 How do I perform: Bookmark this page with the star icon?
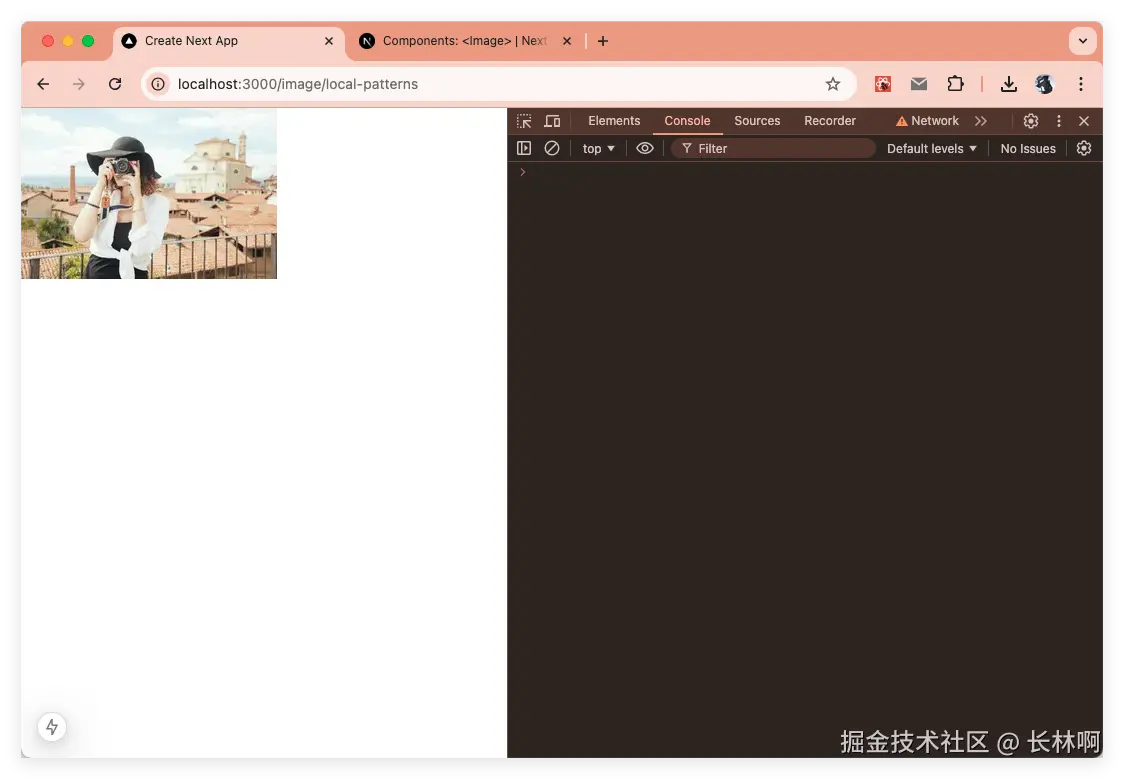832,84
